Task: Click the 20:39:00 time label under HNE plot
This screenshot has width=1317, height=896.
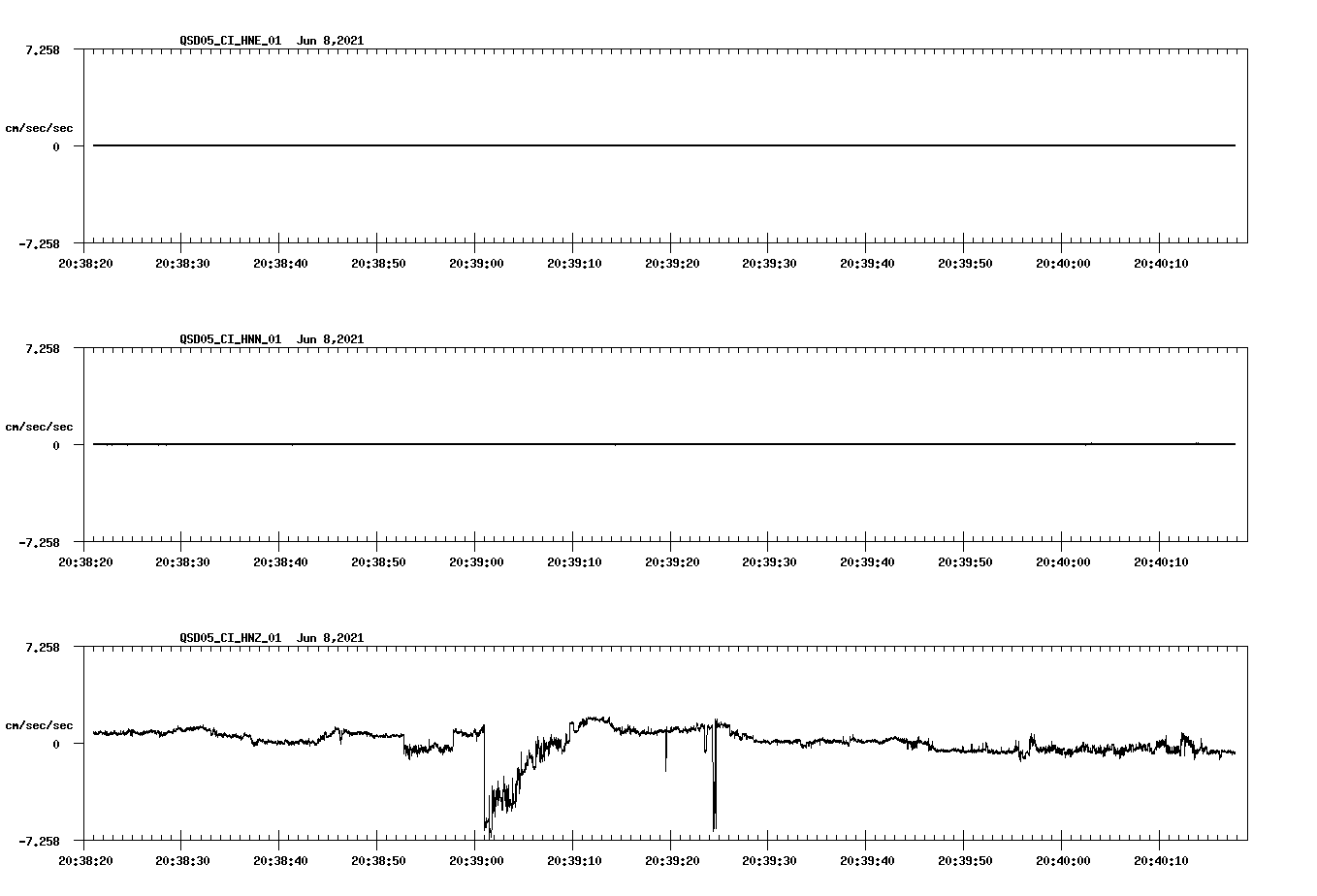Action: tap(475, 263)
